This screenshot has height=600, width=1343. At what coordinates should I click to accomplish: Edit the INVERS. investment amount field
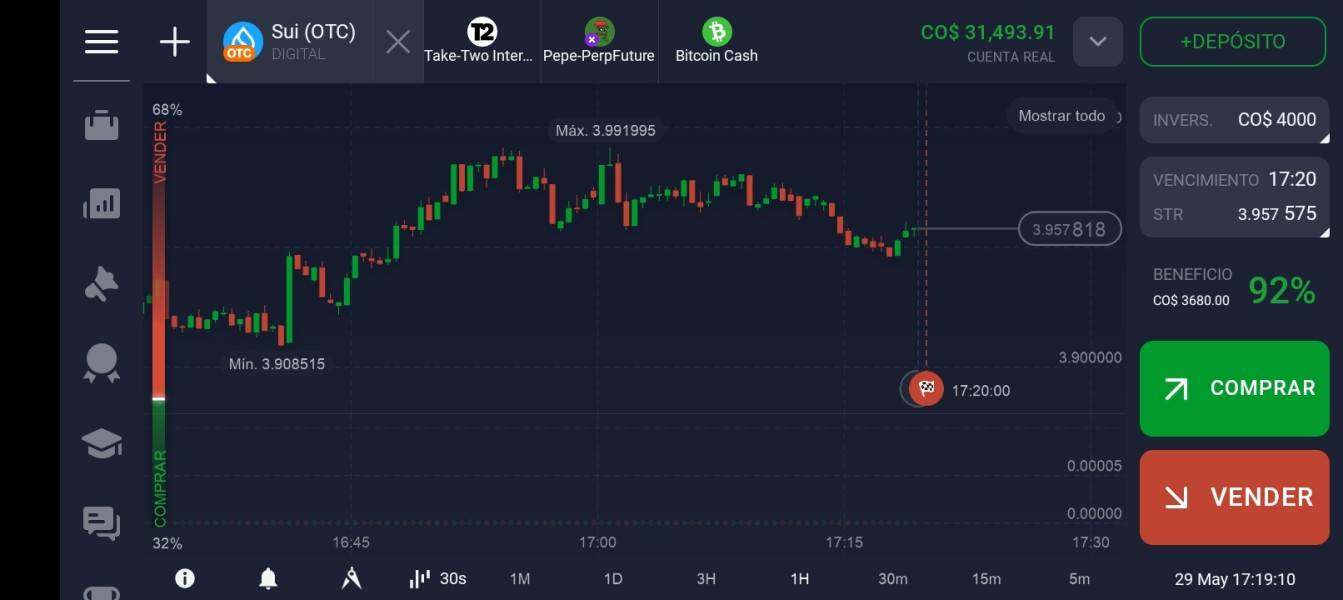pos(1235,120)
